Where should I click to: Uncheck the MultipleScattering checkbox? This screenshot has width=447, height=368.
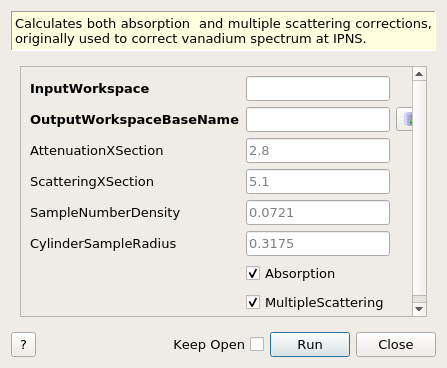coord(253,303)
